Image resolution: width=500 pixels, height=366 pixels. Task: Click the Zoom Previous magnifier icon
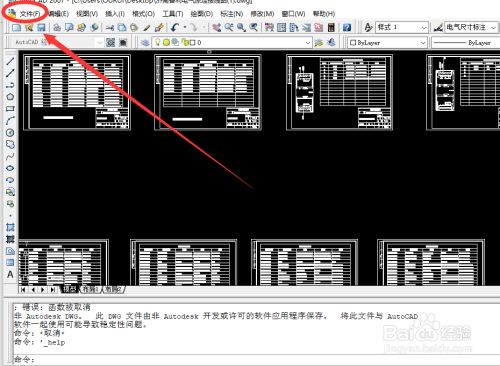click(253, 27)
